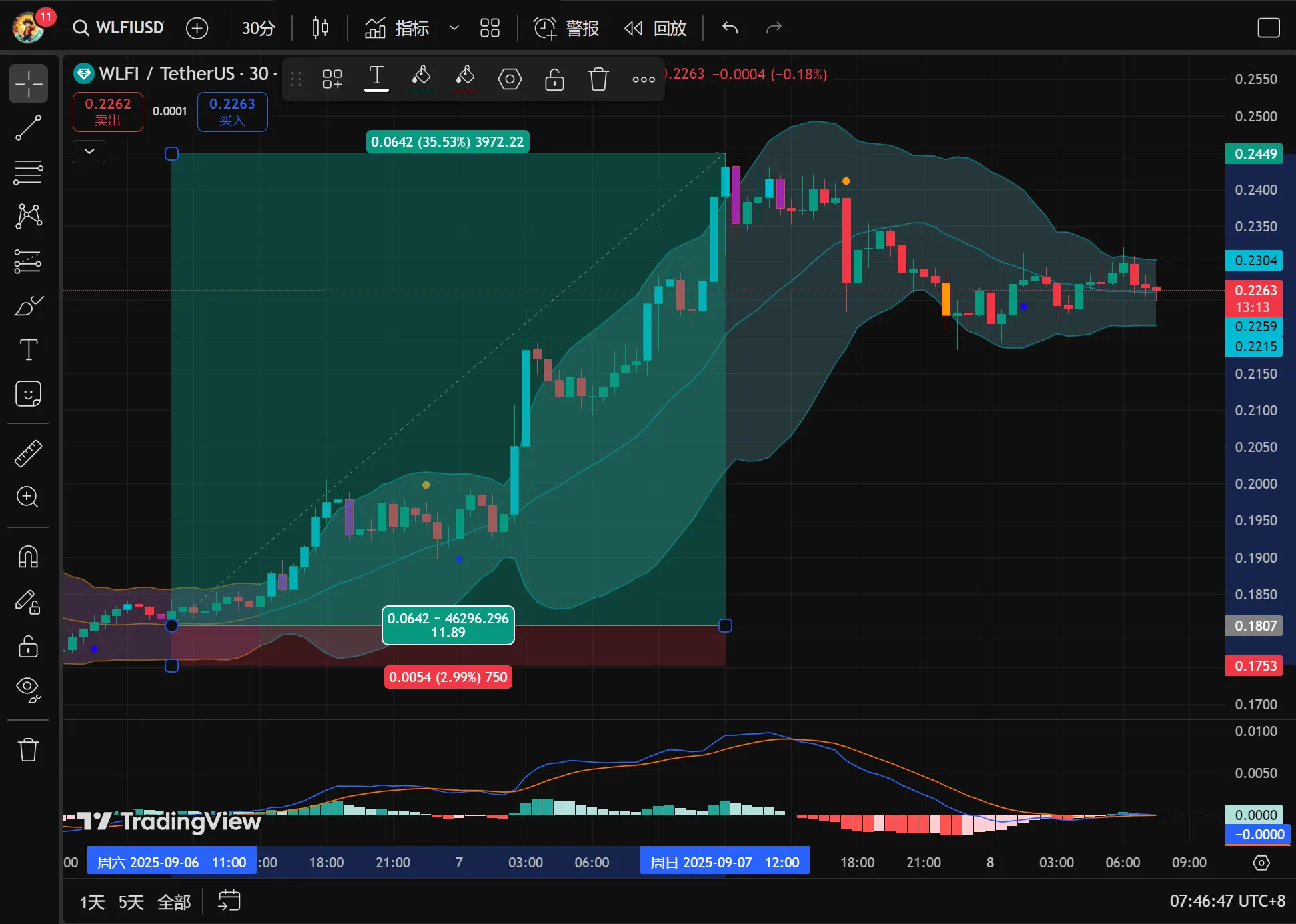Open forecasting and measurement tools
The image size is (1296, 924).
click(28, 261)
